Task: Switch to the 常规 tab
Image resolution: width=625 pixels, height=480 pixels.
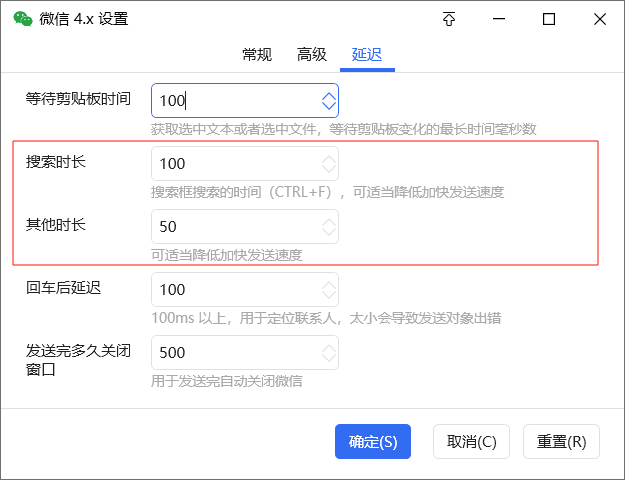Action: click(x=257, y=54)
